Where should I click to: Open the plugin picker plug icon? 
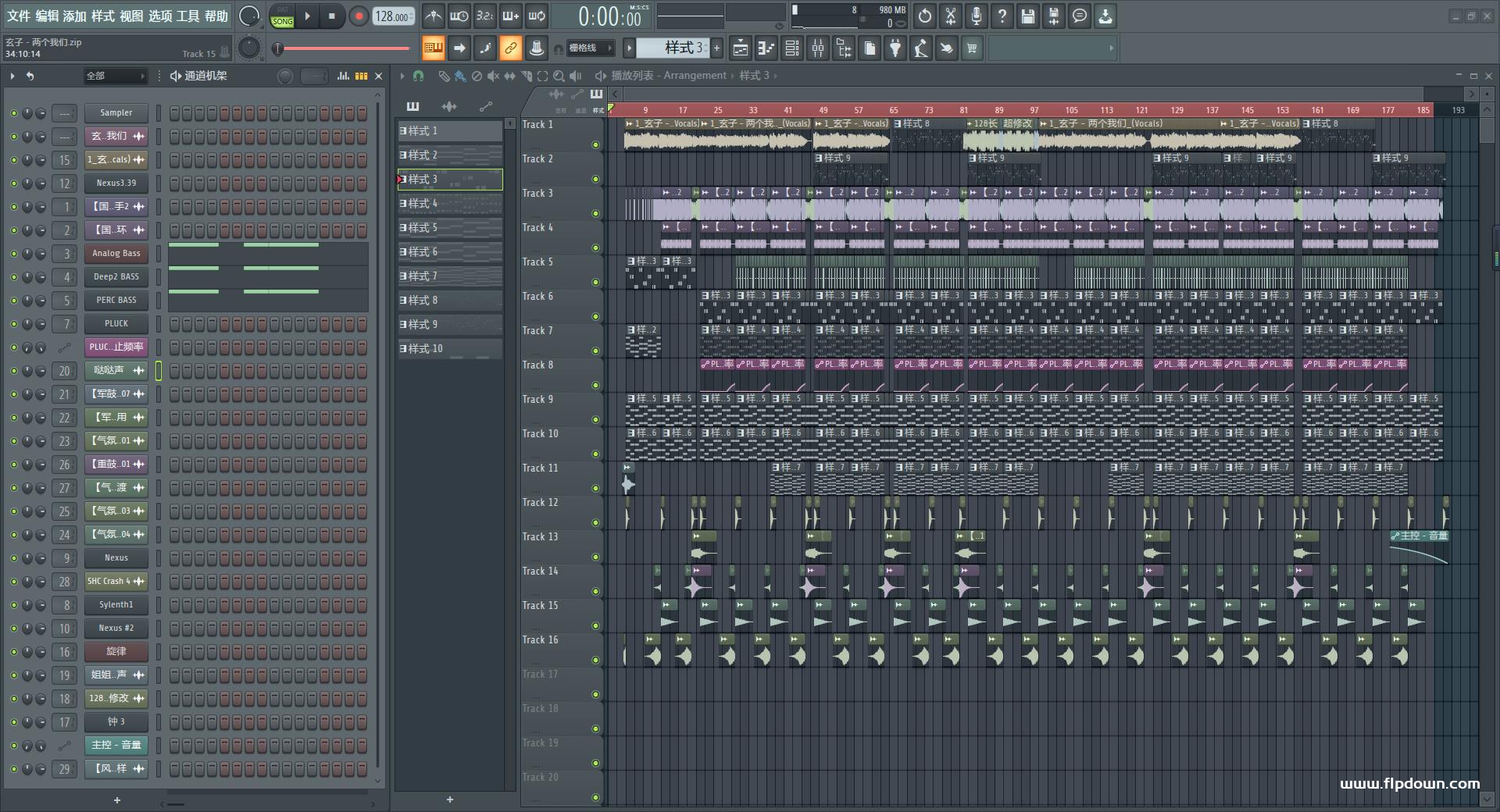895,48
